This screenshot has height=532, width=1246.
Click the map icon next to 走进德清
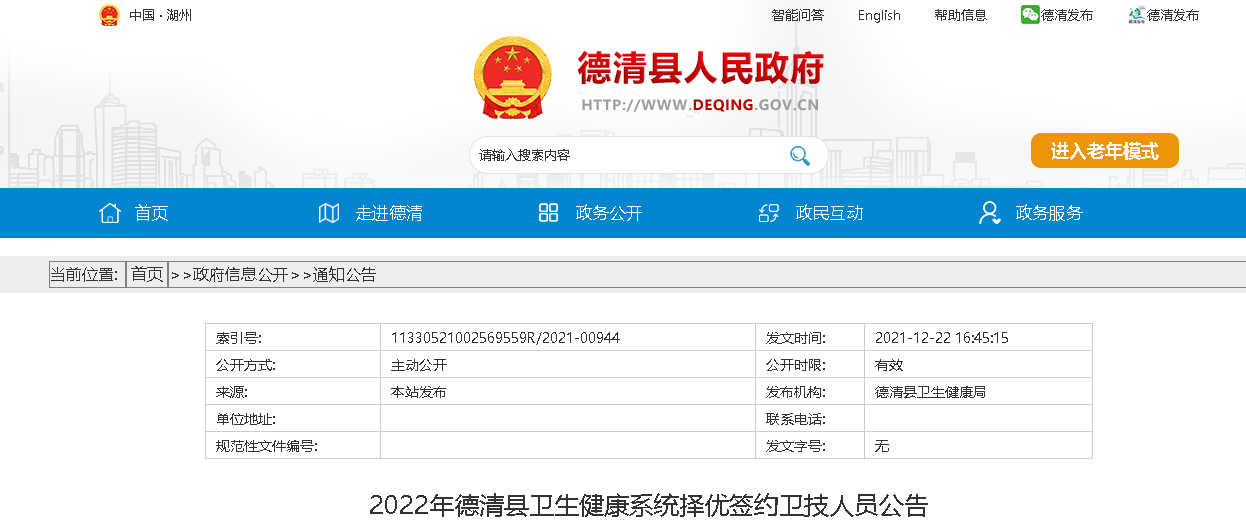coord(329,213)
